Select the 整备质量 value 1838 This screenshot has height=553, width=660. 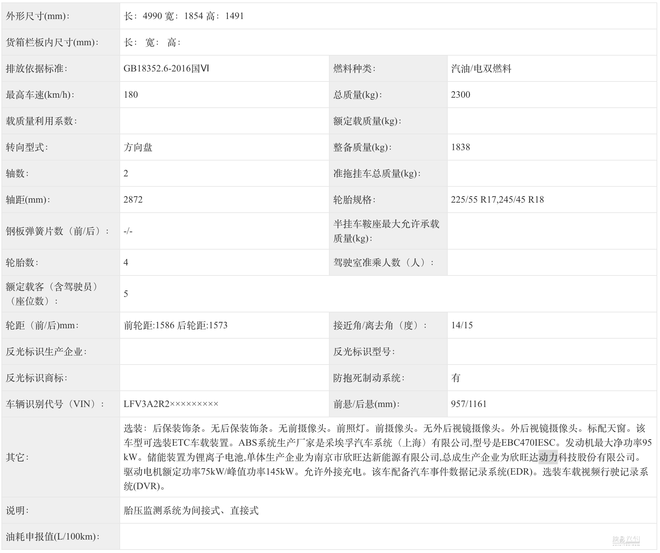coord(462,147)
